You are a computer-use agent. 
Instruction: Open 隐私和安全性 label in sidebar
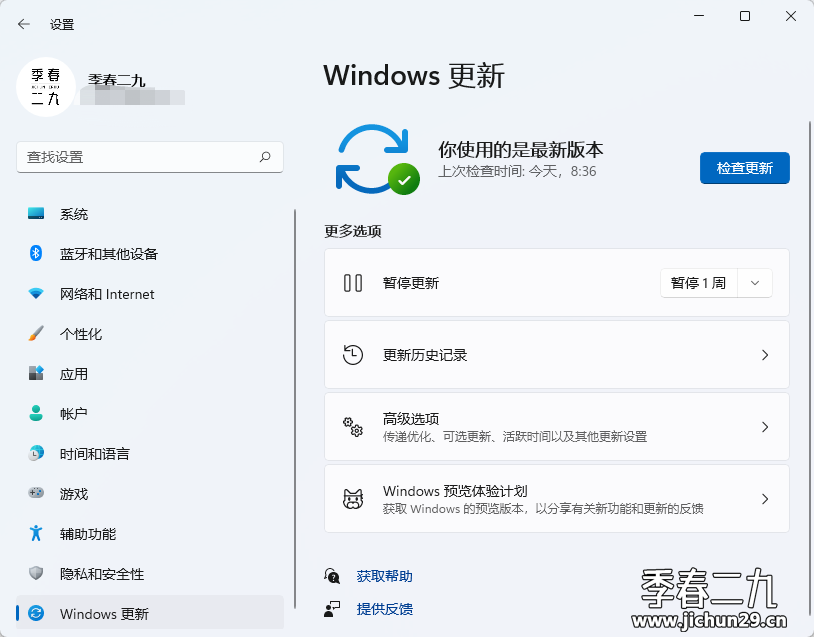point(102,574)
